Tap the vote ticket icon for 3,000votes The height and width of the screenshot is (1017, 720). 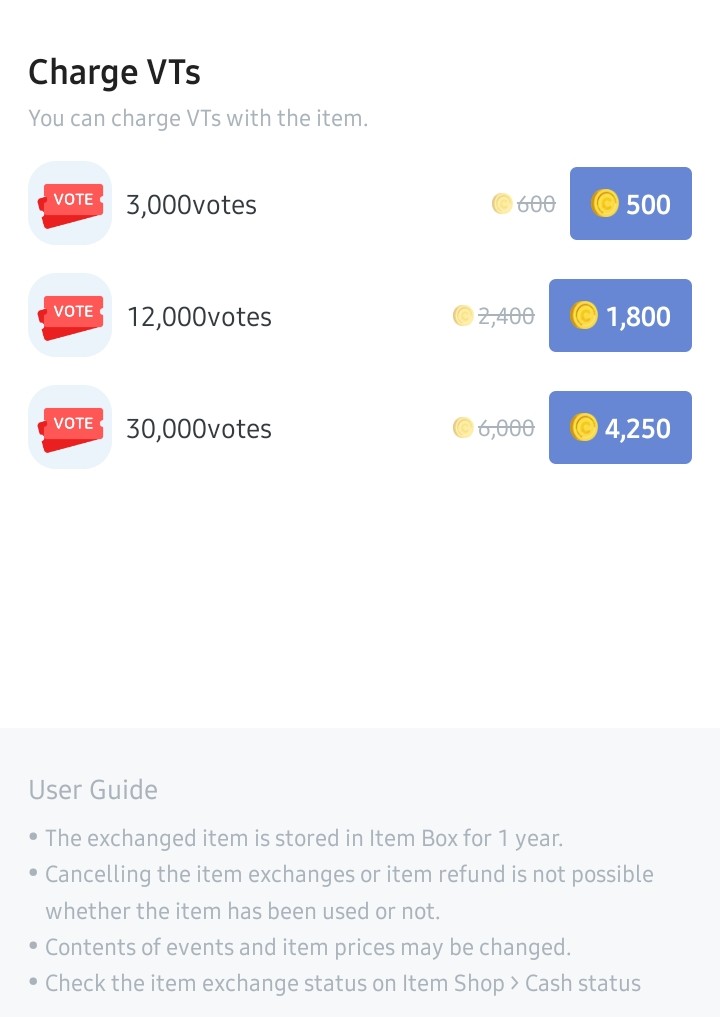[x=70, y=203]
